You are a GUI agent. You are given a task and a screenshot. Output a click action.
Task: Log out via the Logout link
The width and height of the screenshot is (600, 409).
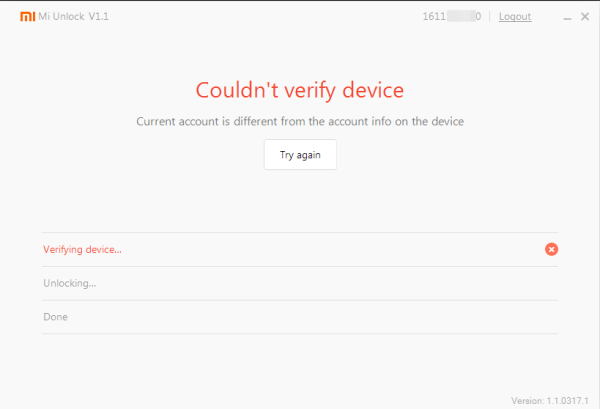[x=515, y=16]
